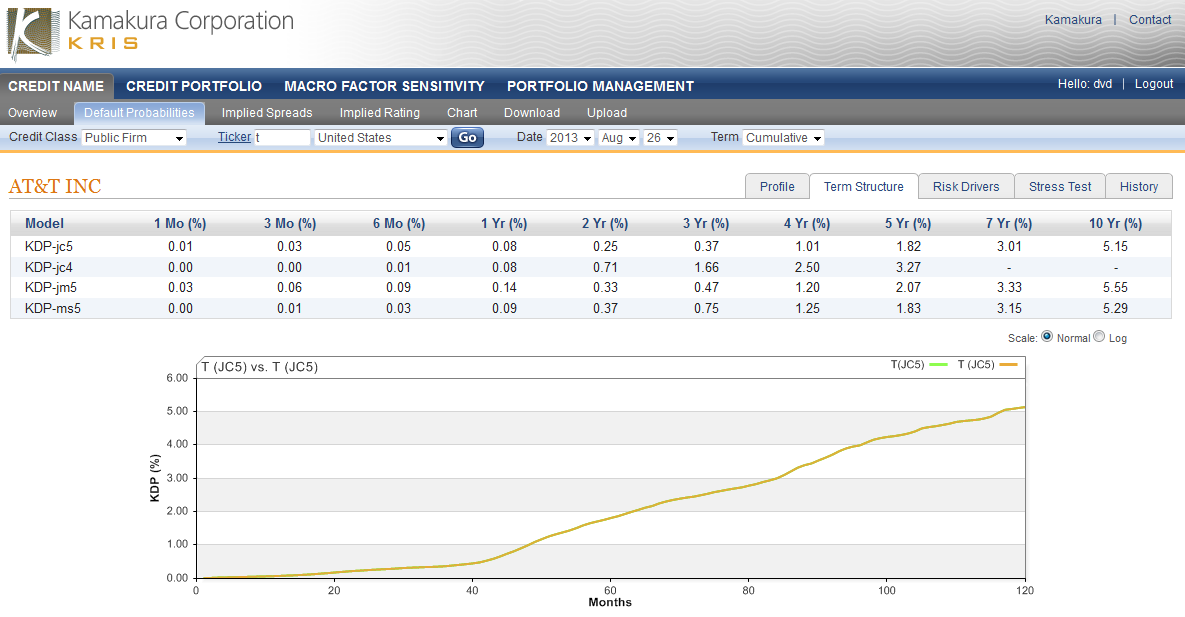Open the PORTFOLIO MANAGEMENT tab

pyautogui.click(x=600, y=86)
